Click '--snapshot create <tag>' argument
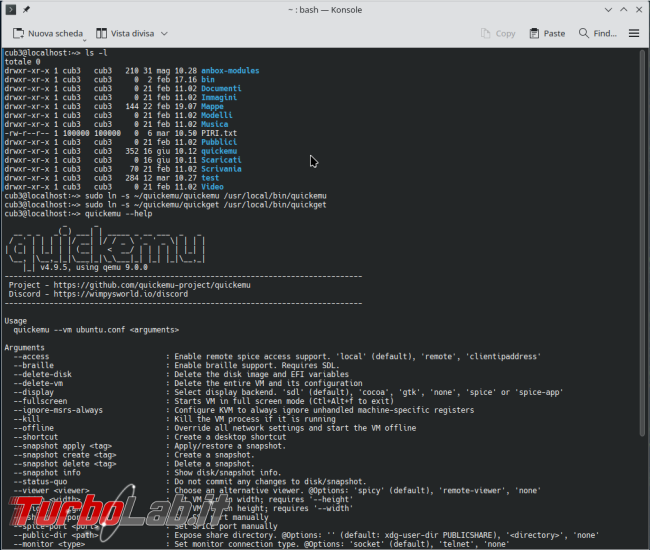The height and width of the screenshot is (550, 650). pos(65,455)
